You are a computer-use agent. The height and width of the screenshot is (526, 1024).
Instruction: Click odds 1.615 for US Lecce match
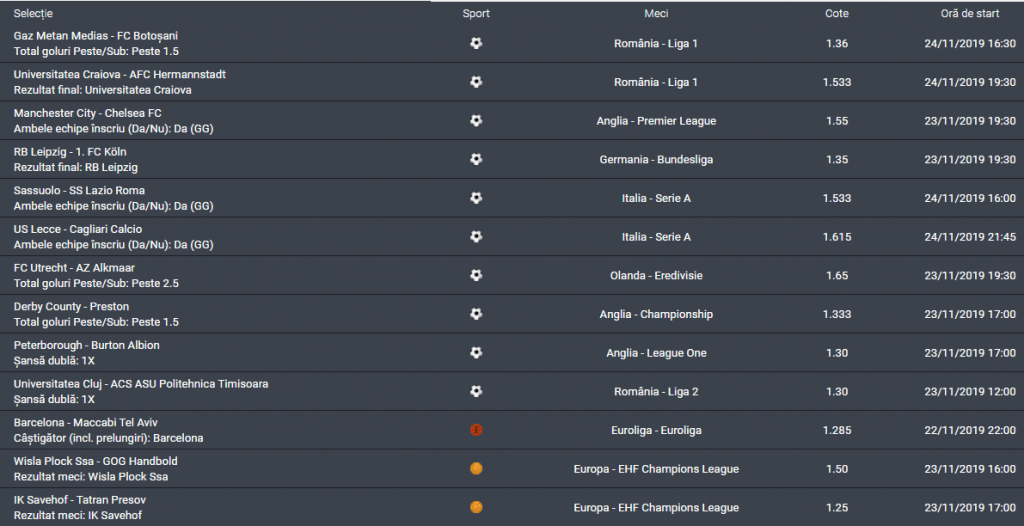point(837,237)
